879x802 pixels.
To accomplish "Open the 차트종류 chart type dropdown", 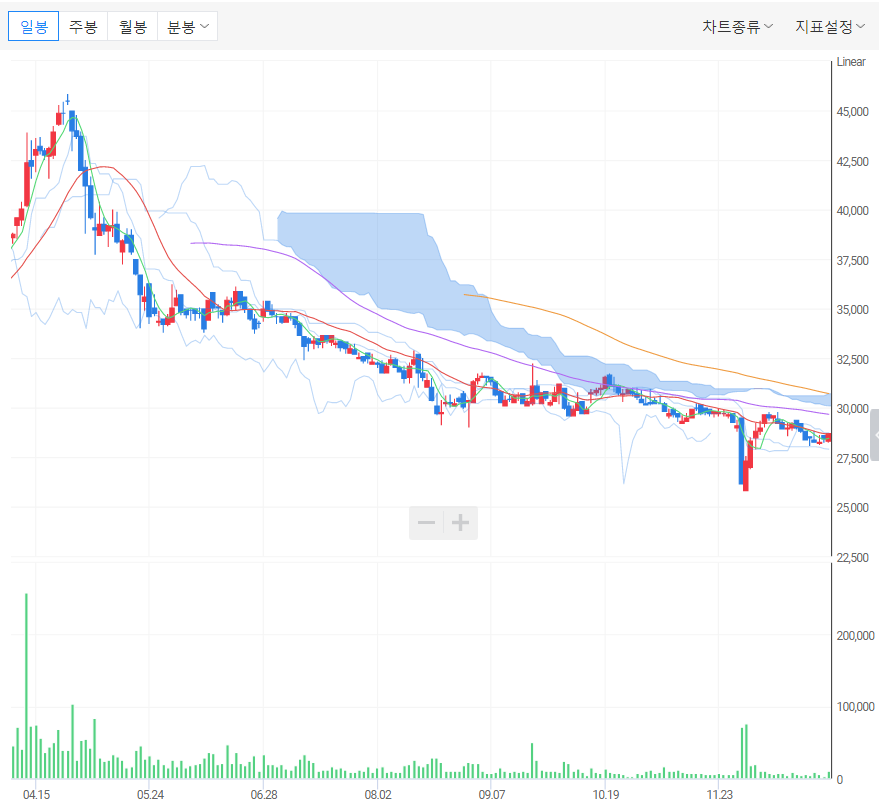I will [x=737, y=26].
